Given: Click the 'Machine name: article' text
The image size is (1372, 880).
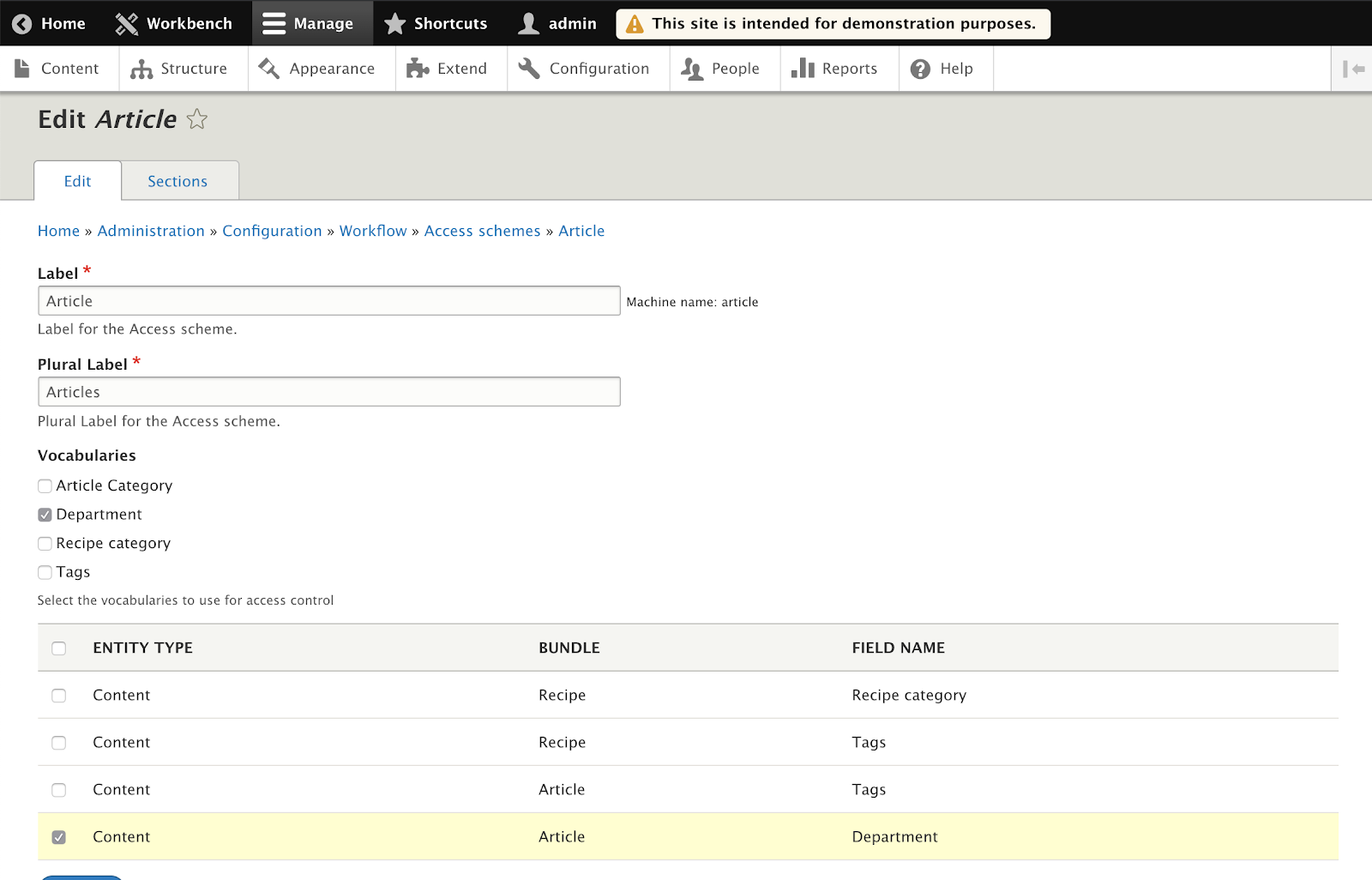Looking at the screenshot, I should [x=692, y=302].
